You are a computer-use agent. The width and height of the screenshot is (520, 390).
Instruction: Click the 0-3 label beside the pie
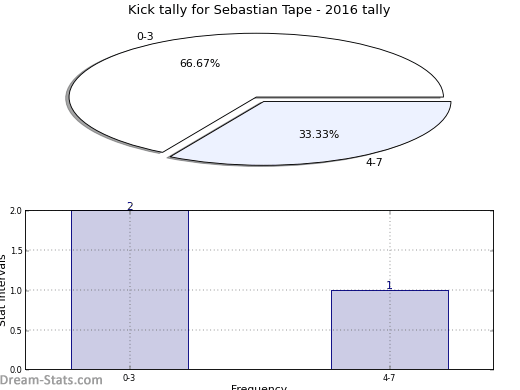(x=145, y=36)
